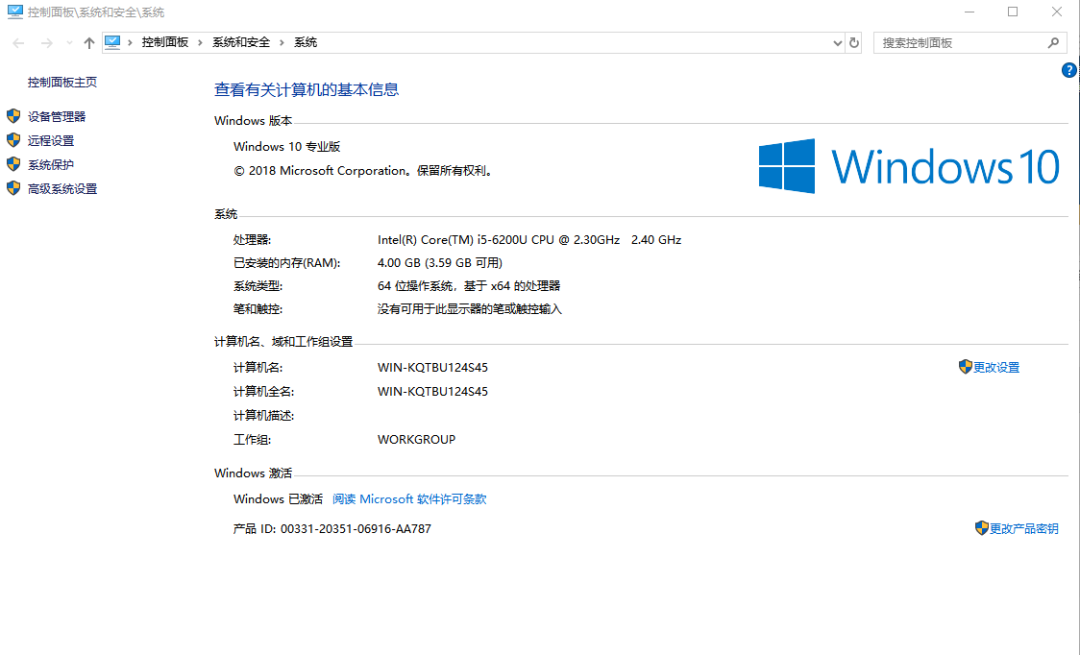Select 系统和安全 in the address breadcrumb

[x=241, y=43]
